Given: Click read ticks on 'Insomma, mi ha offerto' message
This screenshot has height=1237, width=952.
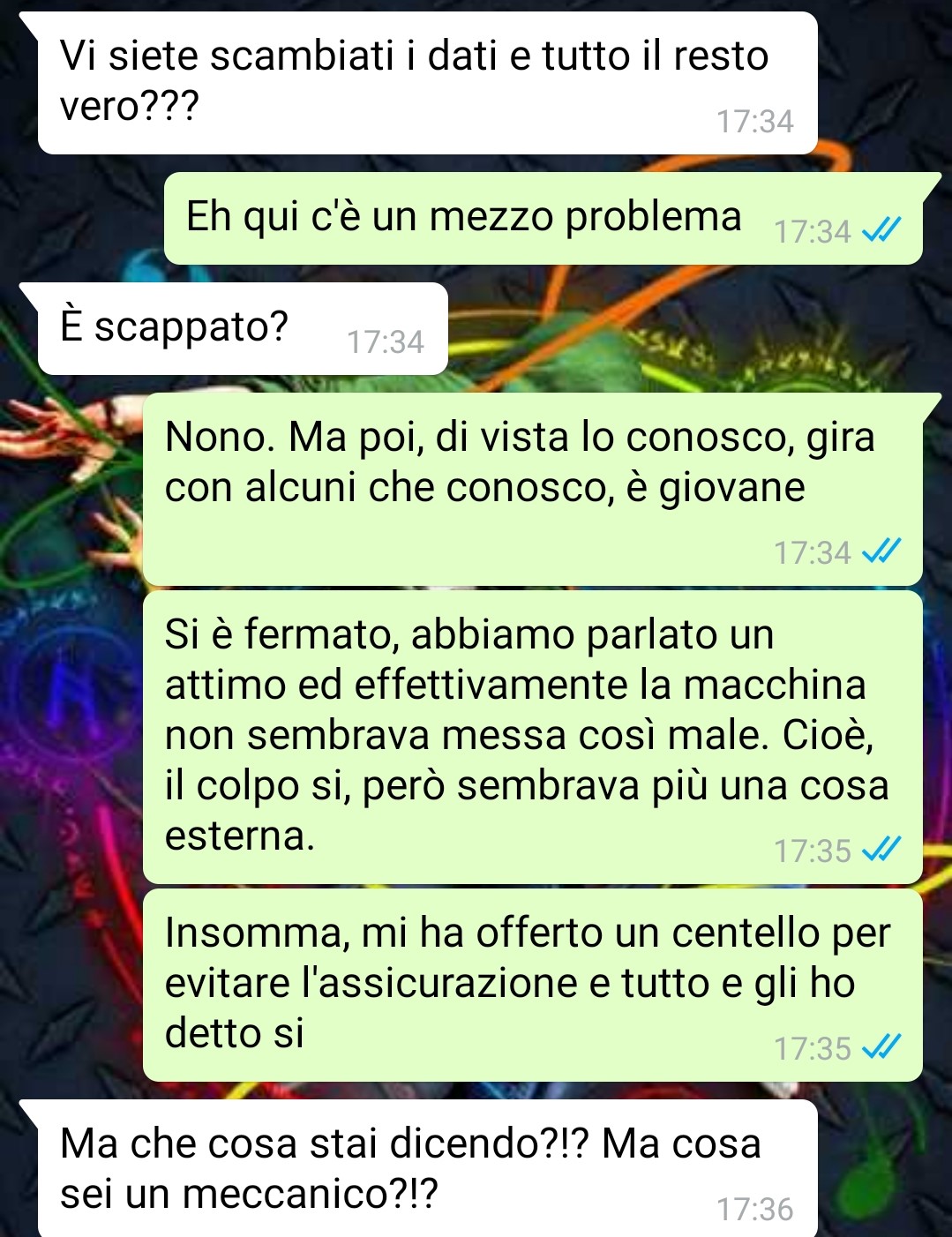Looking at the screenshot, I should tap(881, 1049).
